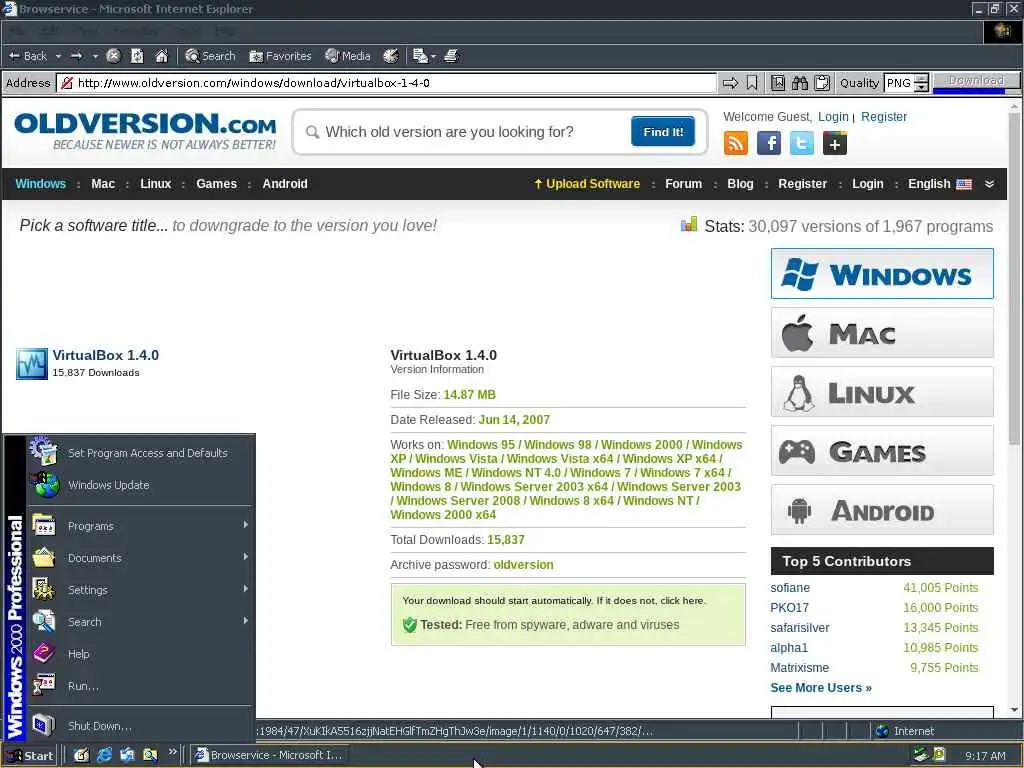Open the Forum navigation link
1024x768 pixels.
[683, 184]
